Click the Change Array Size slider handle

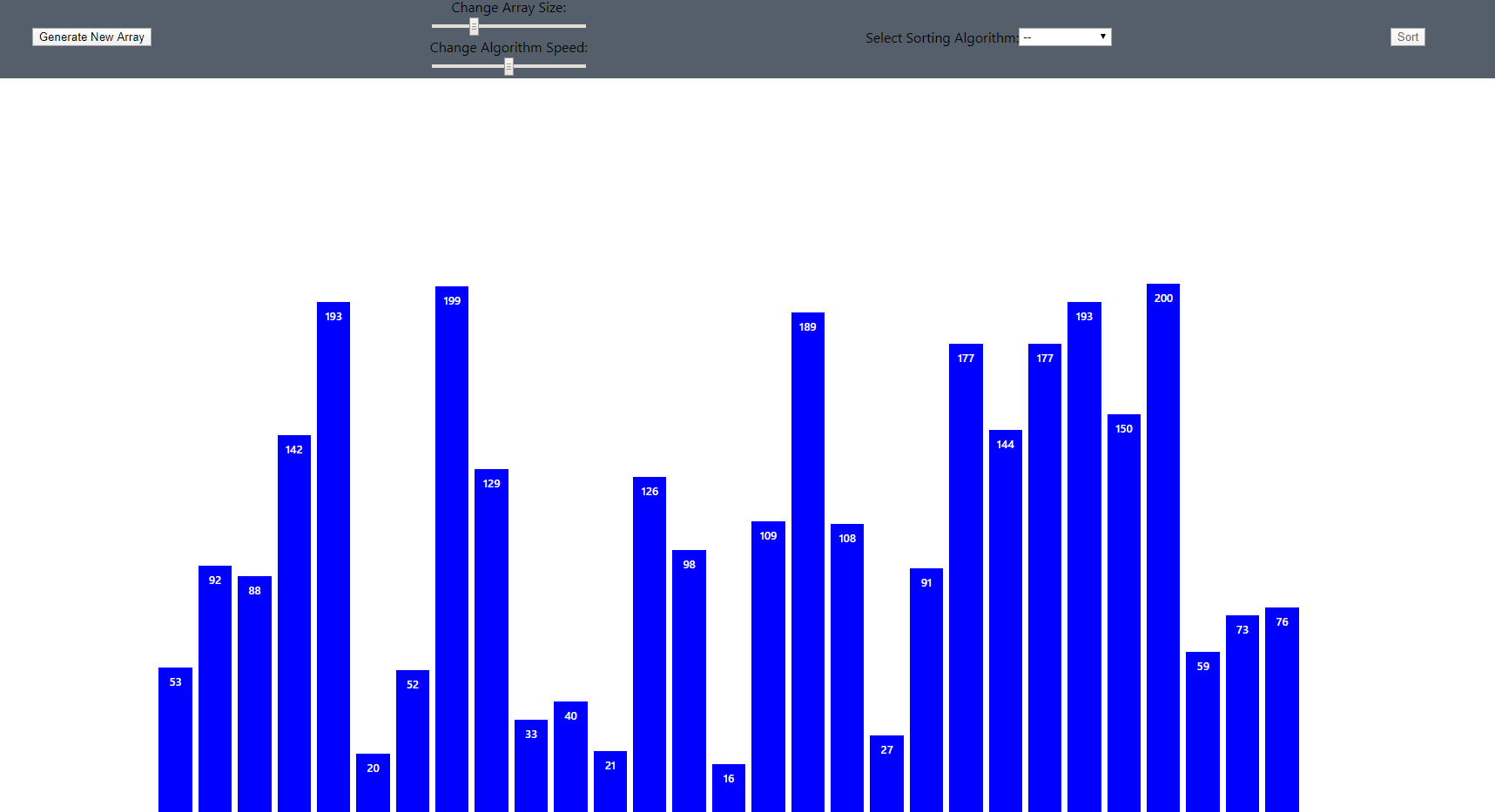click(474, 26)
